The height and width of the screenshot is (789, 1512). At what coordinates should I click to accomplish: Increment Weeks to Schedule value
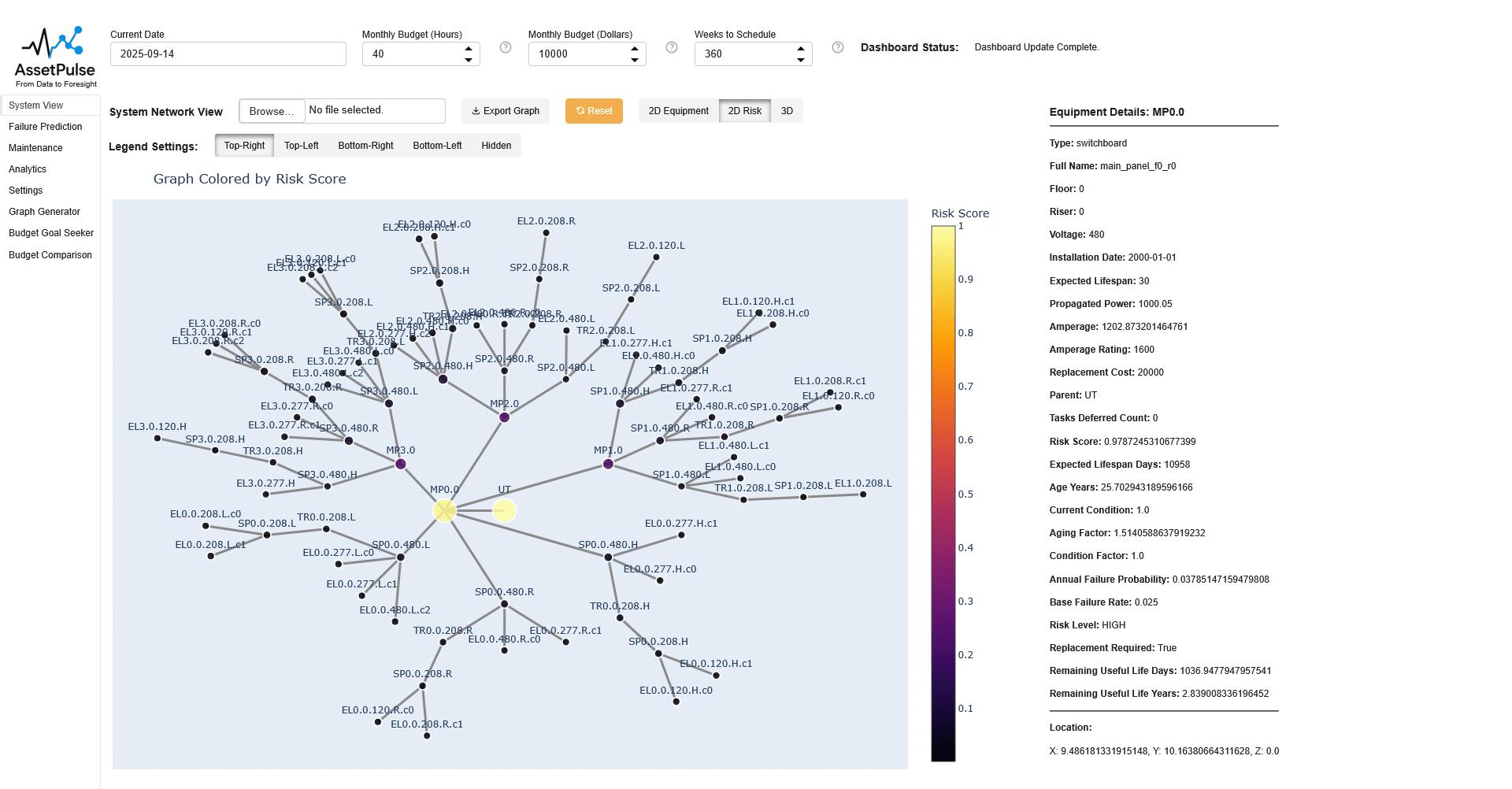801,49
